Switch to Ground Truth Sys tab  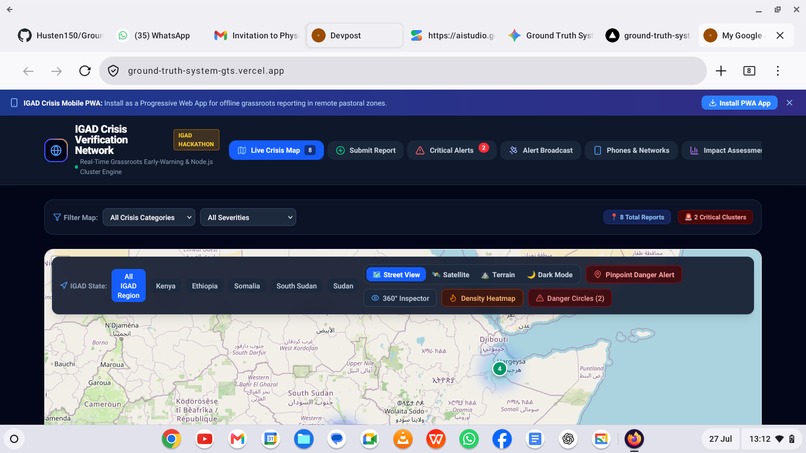tap(550, 35)
